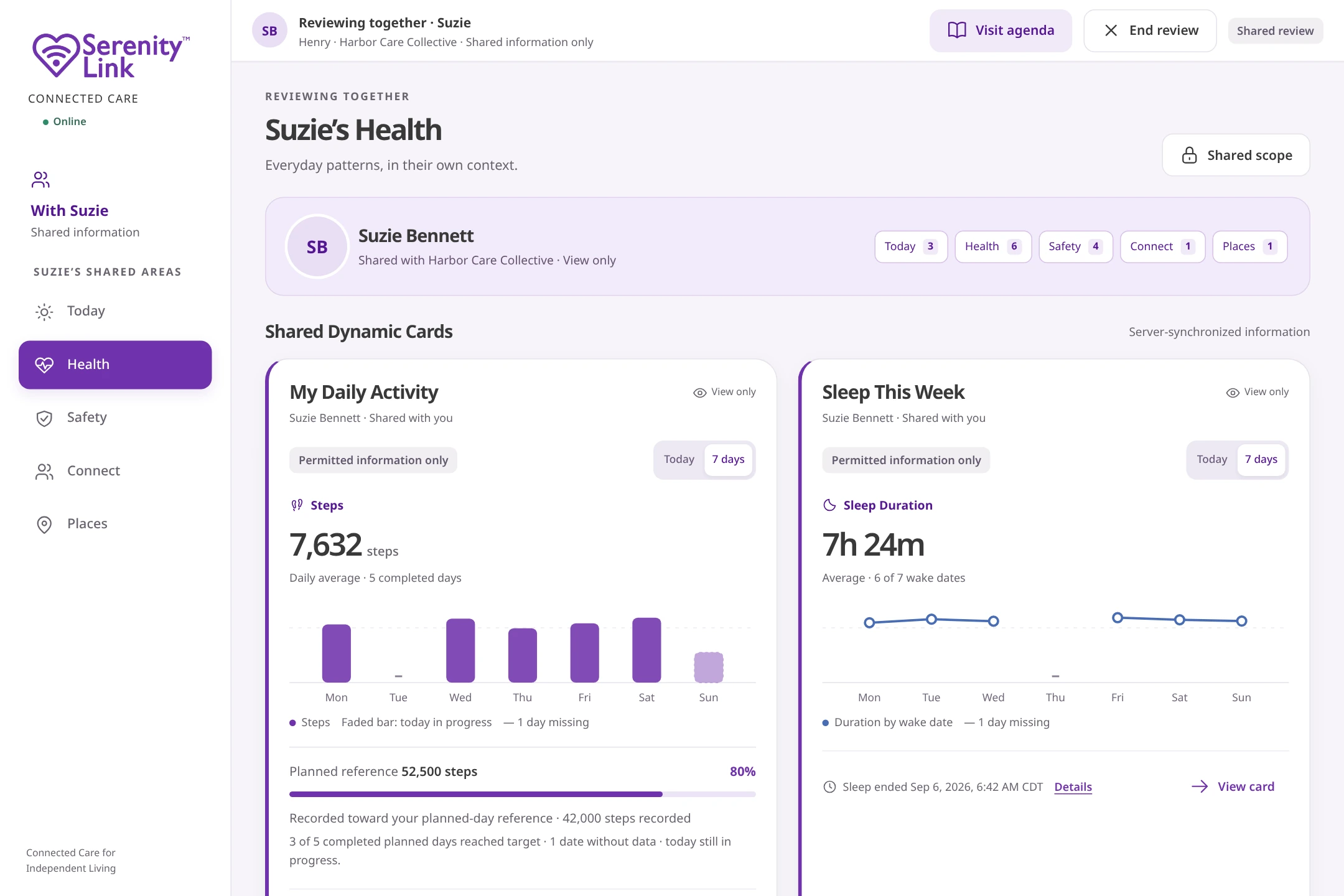
Task: Click the Places map pin icon
Action: [x=44, y=525]
